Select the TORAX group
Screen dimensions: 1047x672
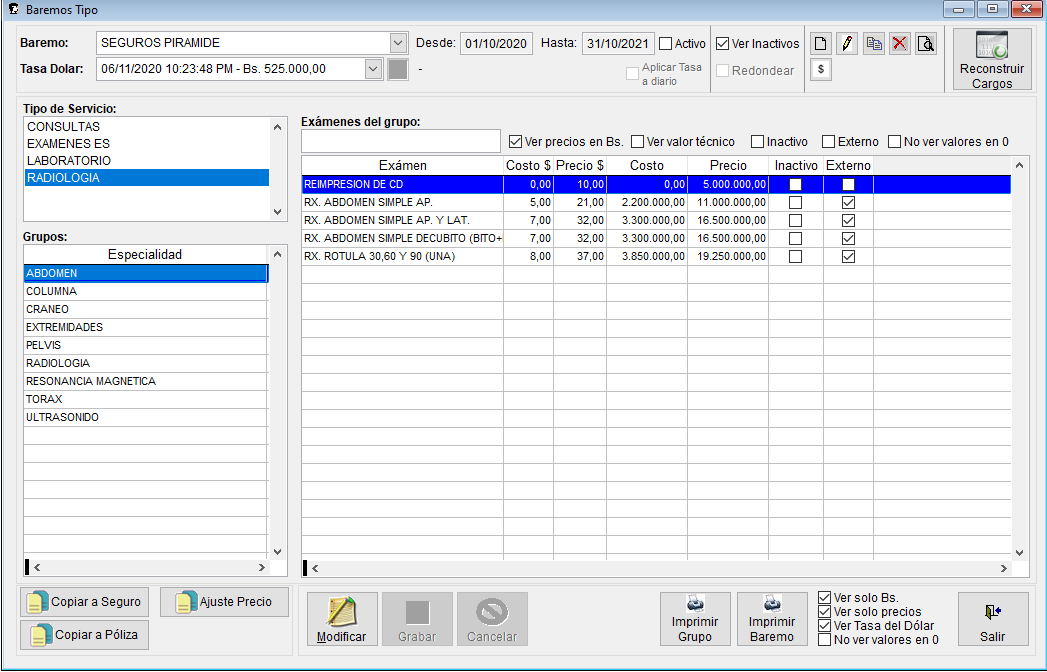(x=146, y=399)
